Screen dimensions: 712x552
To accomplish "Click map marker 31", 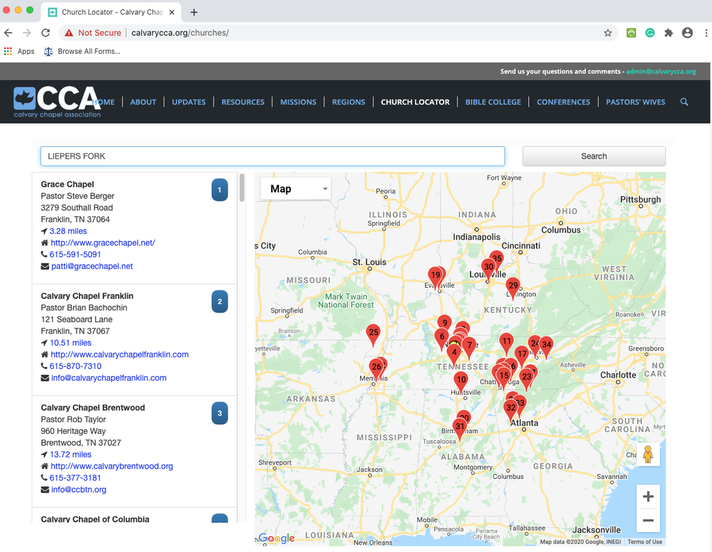I will pos(460,429).
